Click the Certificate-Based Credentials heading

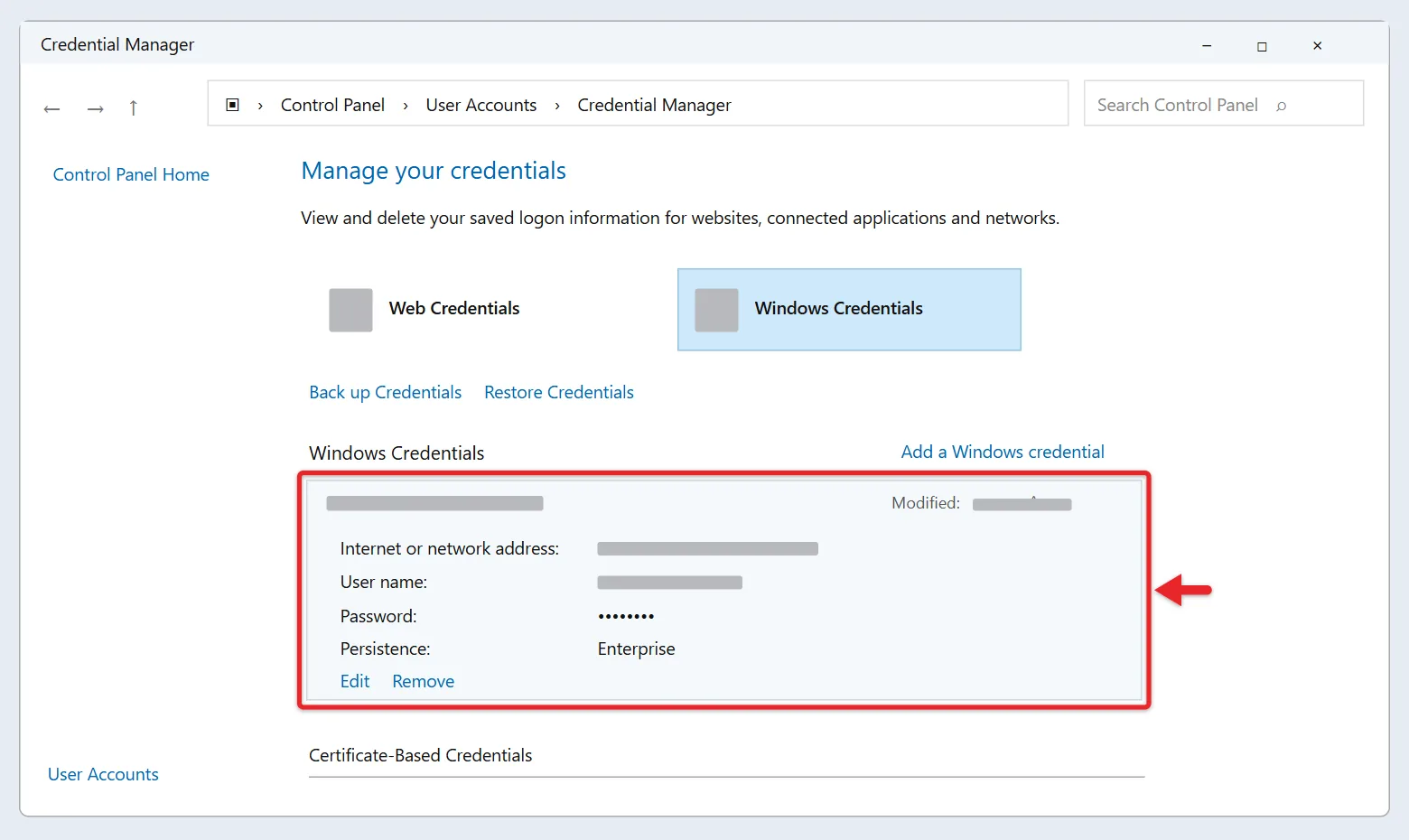point(421,755)
